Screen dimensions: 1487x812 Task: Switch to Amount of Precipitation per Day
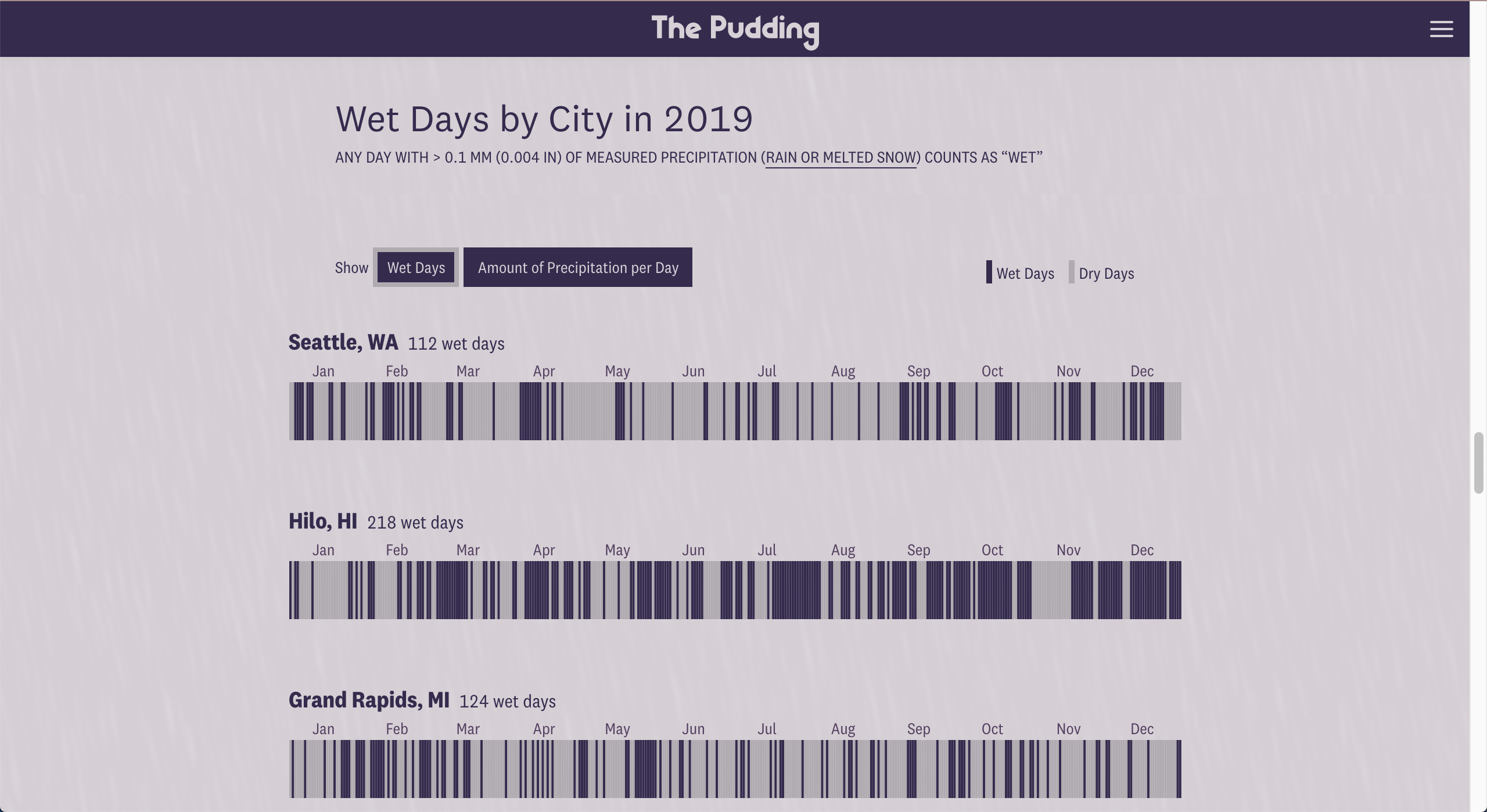578,267
